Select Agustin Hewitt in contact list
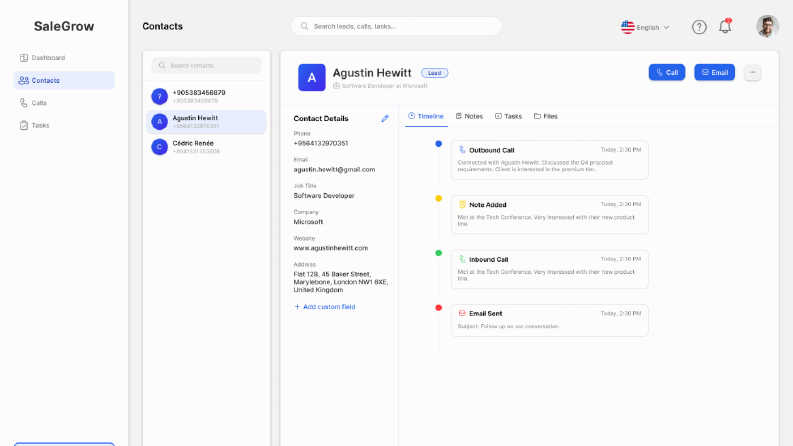The width and height of the screenshot is (793, 446). 206,122
